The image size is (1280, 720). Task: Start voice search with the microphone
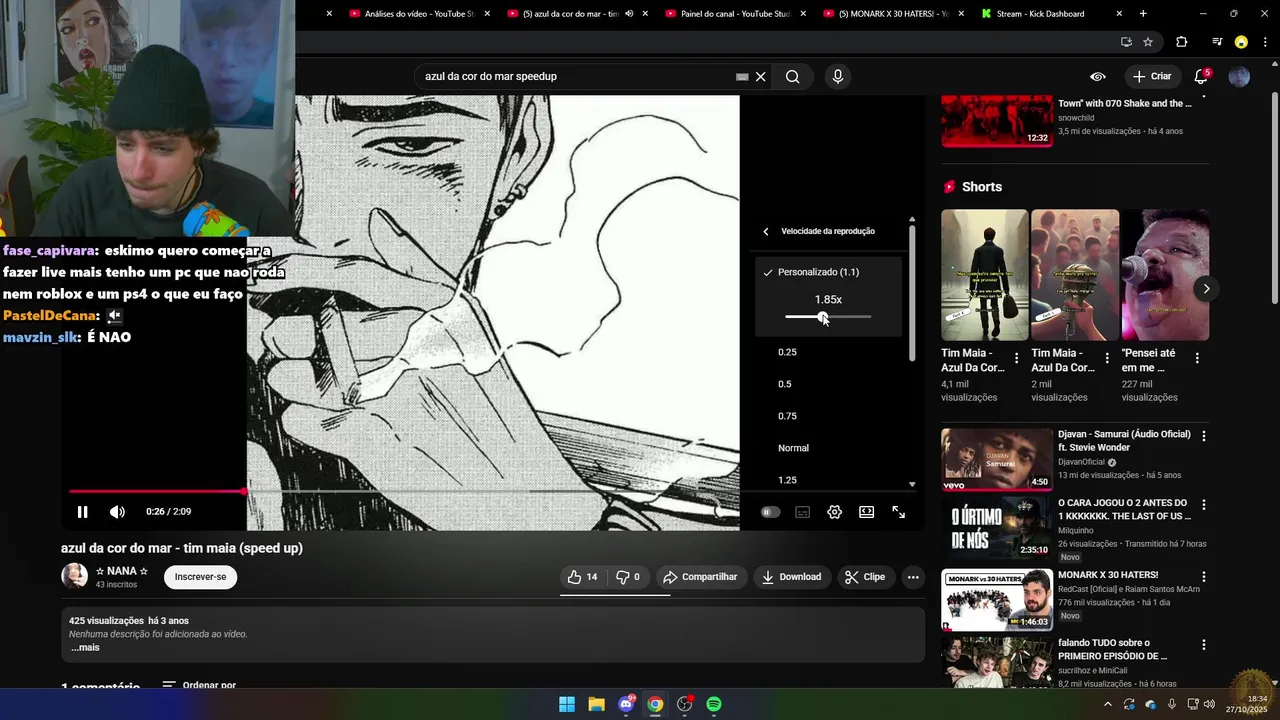[838, 76]
